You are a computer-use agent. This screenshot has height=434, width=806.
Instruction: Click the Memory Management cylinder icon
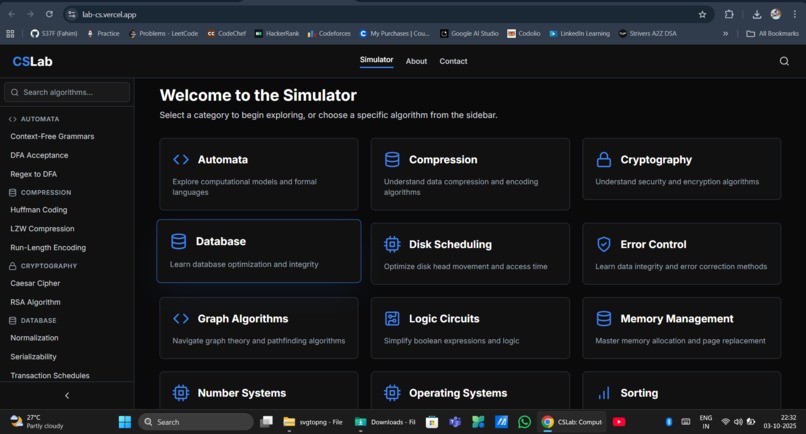pos(603,319)
